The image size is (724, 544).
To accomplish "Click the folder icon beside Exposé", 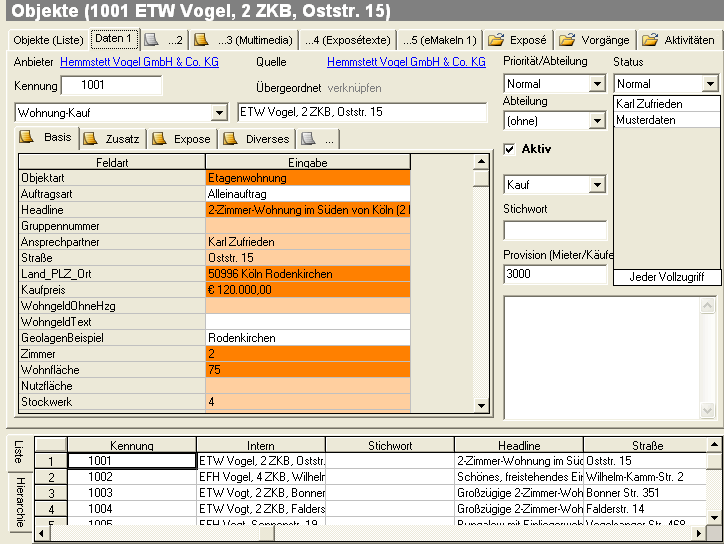I will [496, 40].
